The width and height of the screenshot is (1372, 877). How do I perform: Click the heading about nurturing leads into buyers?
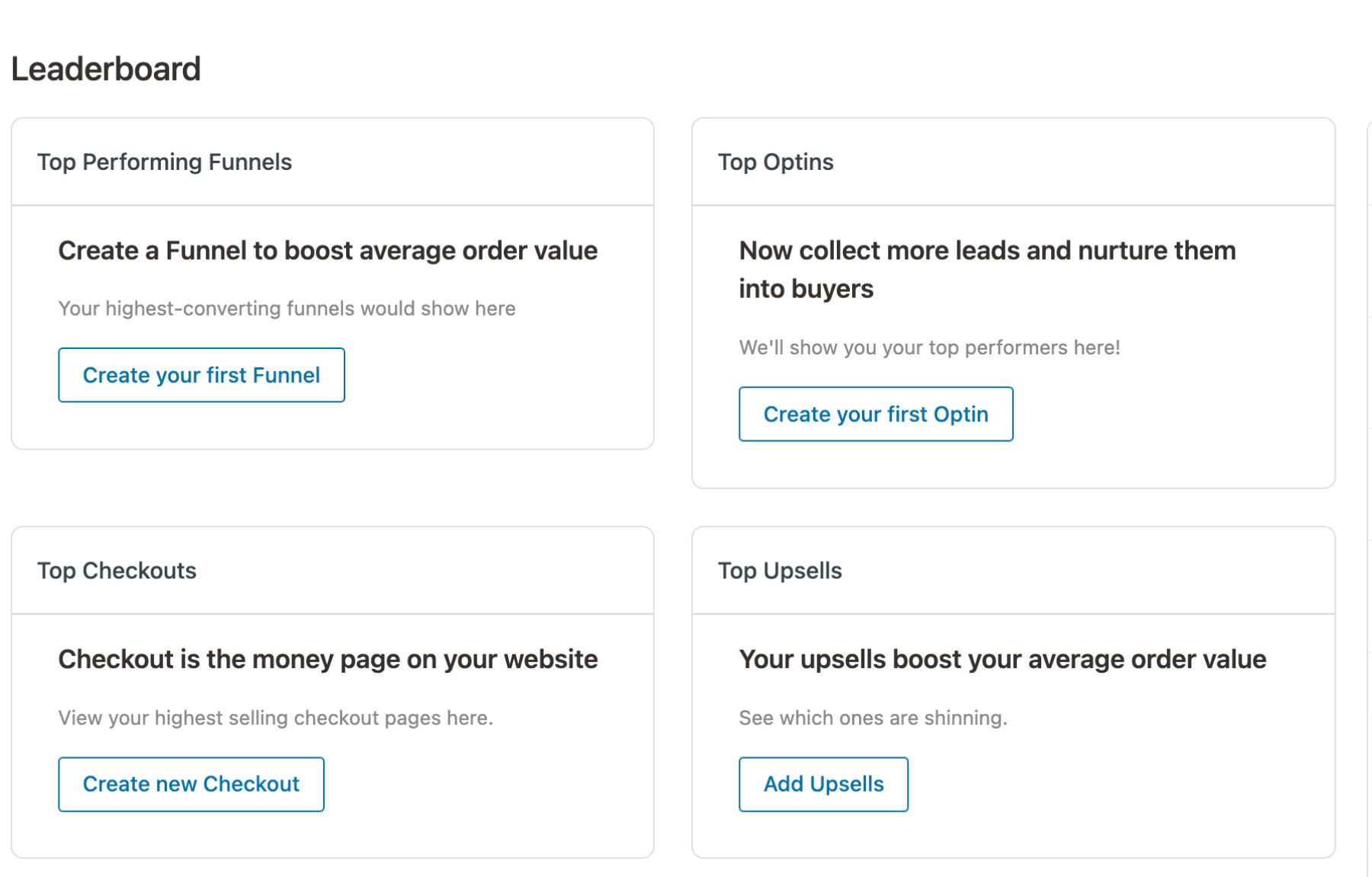(x=987, y=268)
